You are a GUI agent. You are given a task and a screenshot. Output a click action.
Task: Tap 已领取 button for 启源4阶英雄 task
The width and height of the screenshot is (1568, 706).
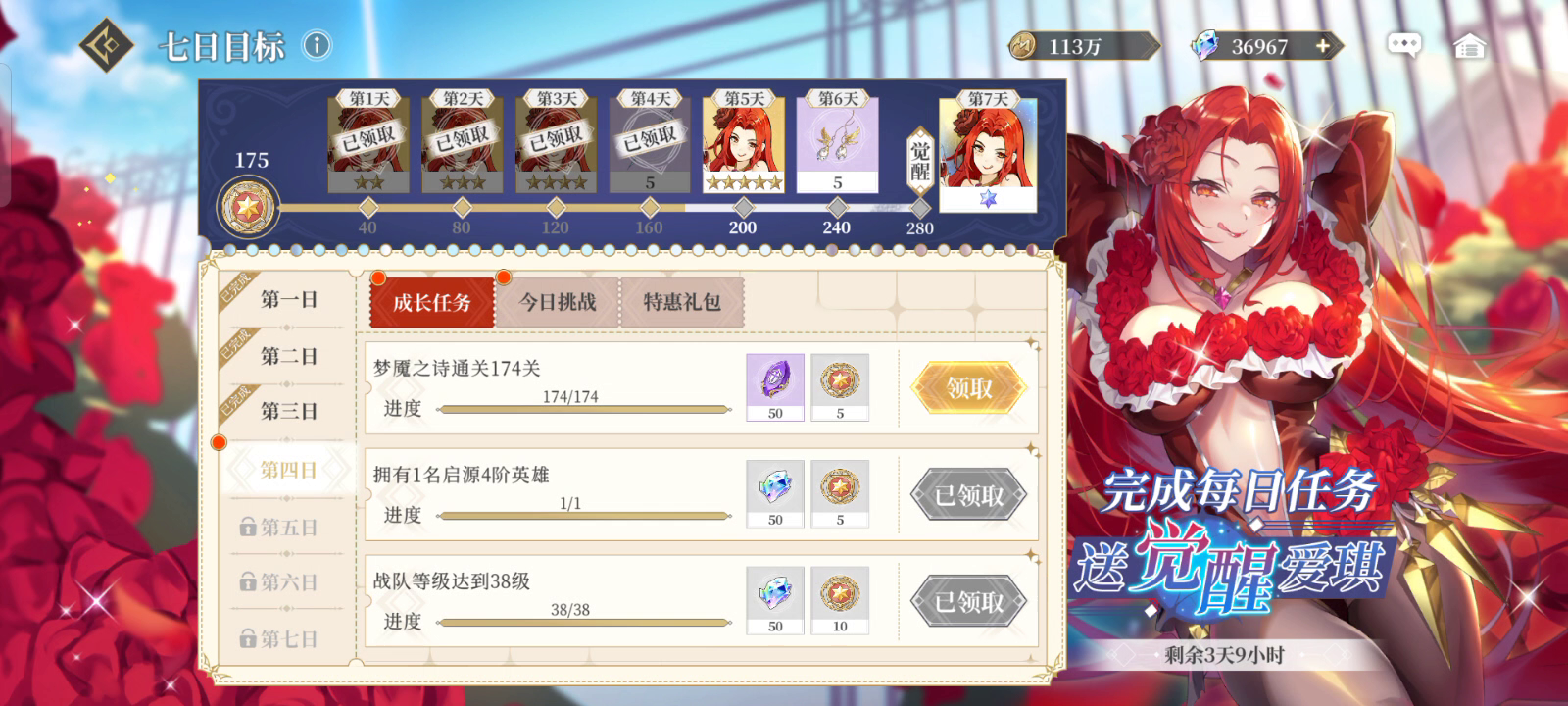coord(969,495)
